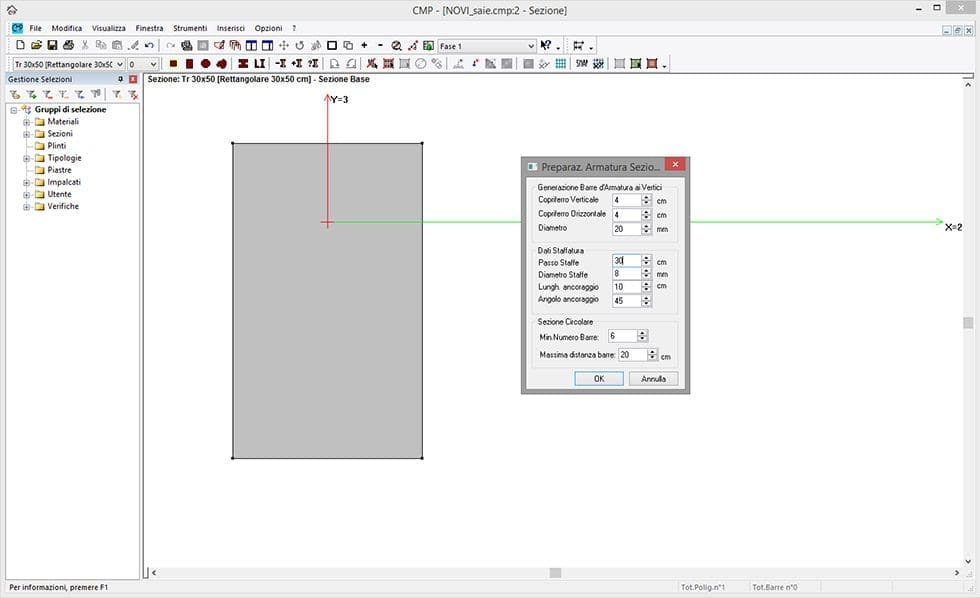Click OK in the Preparaz. Armatura dialog

pyautogui.click(x=599, y=379)
